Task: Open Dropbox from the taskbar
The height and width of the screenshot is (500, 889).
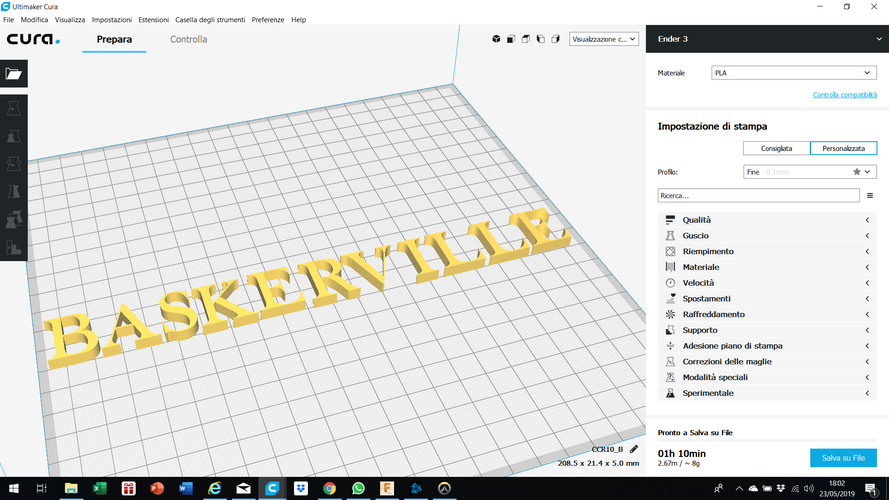Action: coord(300,488)
